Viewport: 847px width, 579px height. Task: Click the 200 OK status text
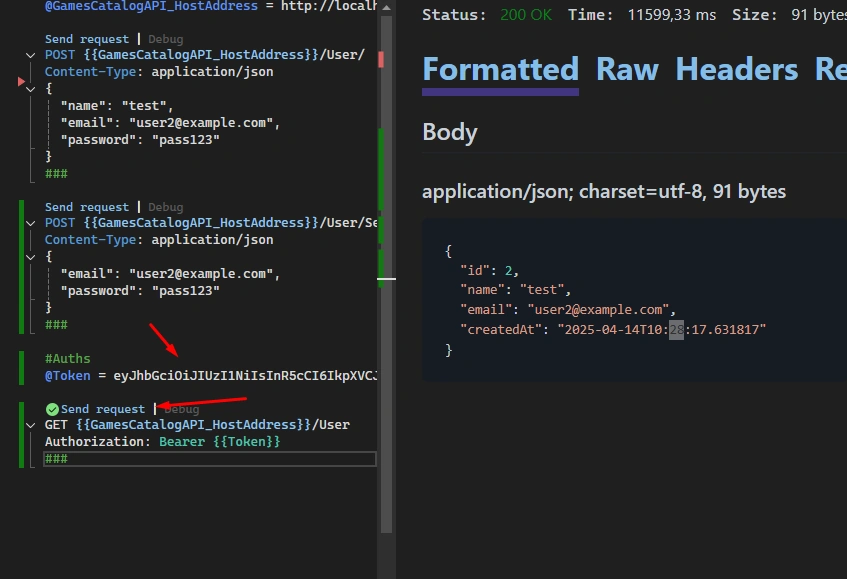point(526,15)
